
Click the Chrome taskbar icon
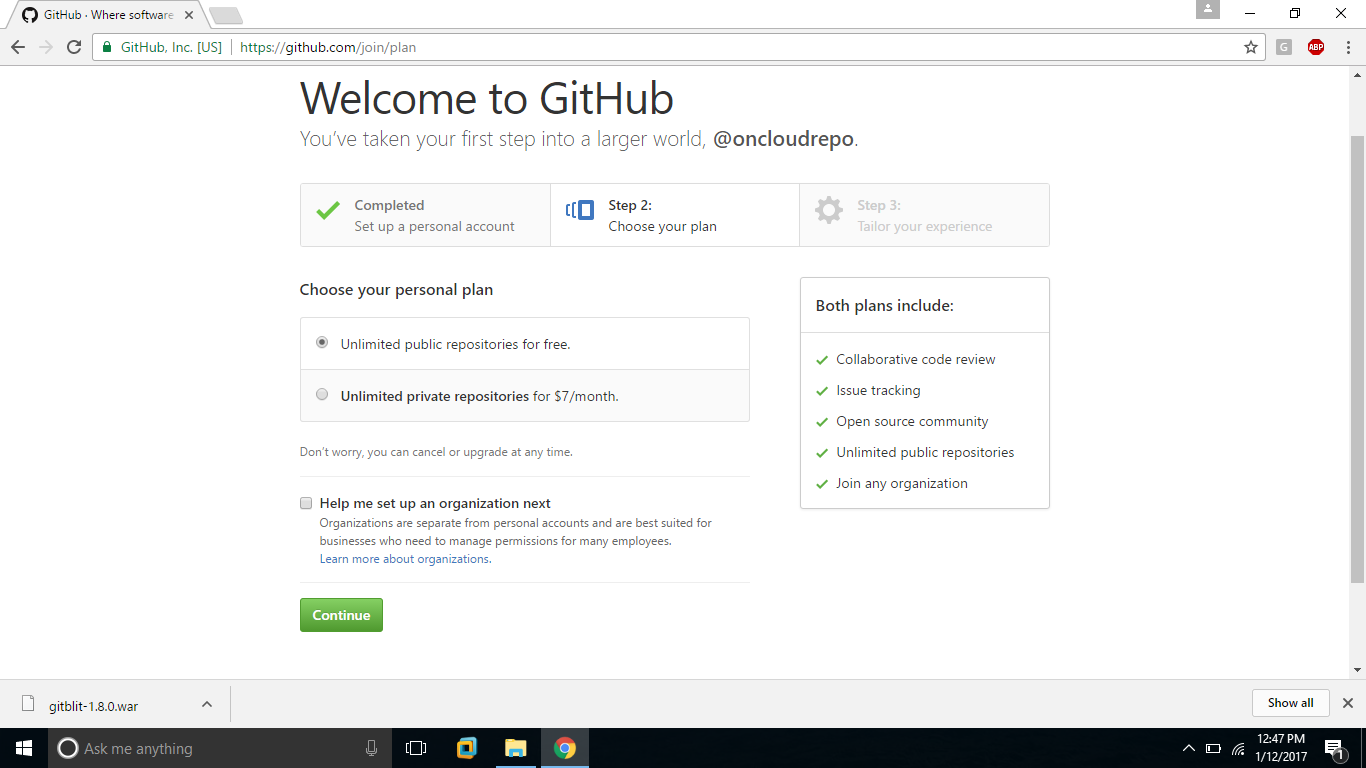565,748
